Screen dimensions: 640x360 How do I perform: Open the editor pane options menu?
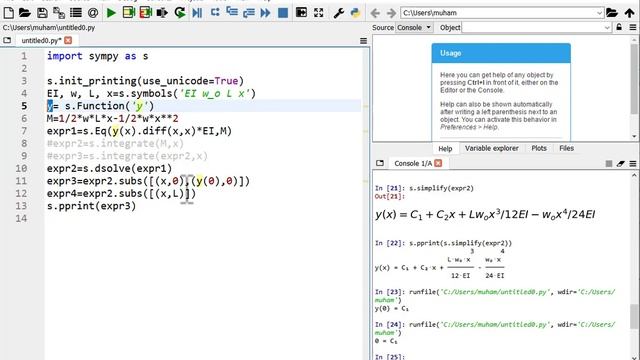click(363, 41)
